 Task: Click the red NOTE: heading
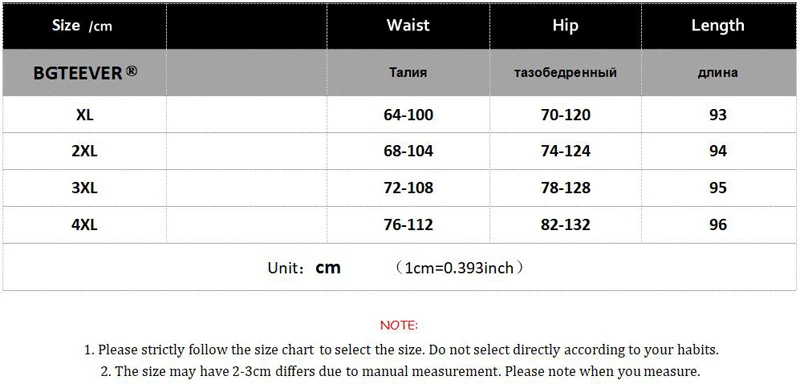coord(399,325)
